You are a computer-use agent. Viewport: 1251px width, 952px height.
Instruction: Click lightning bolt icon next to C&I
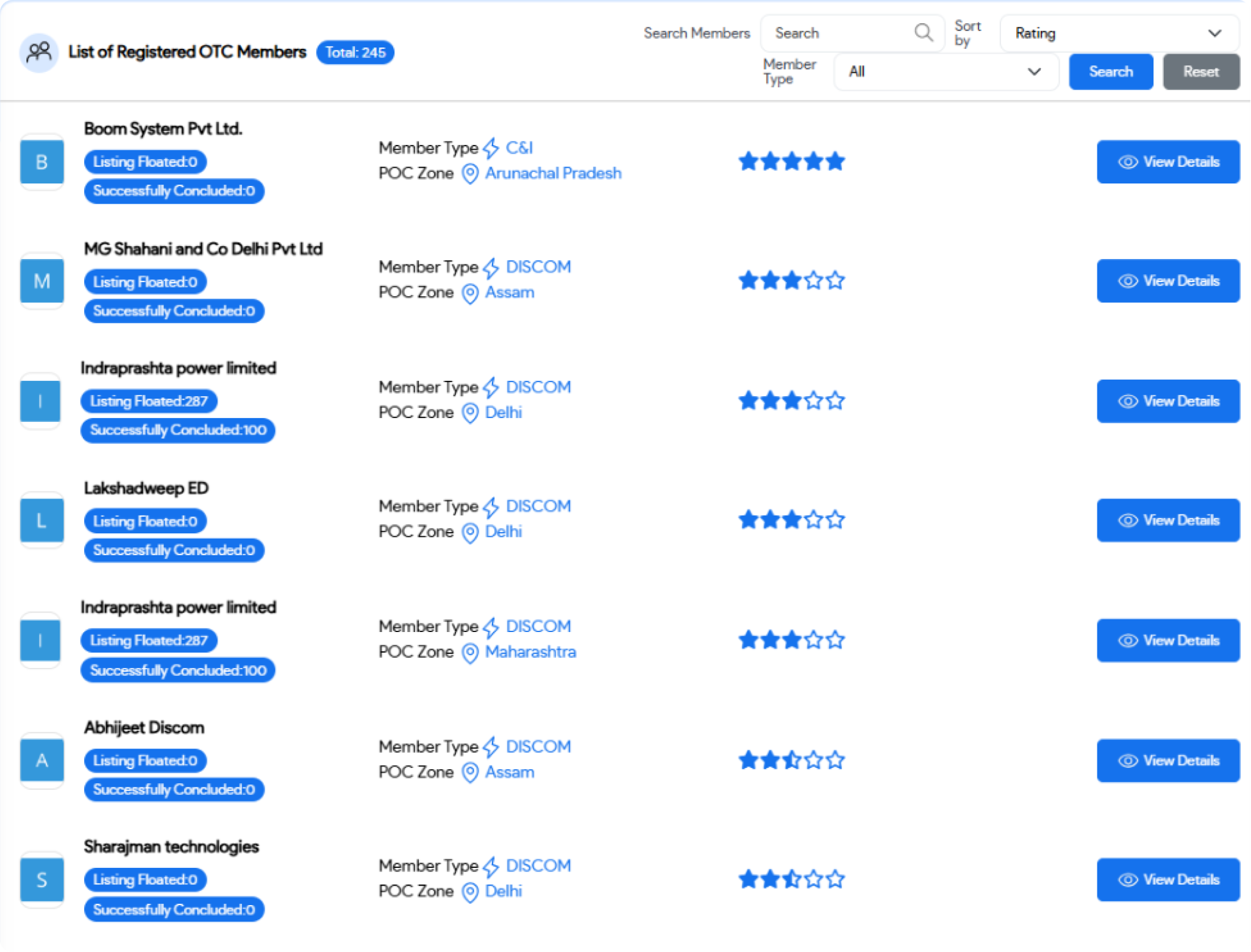[491, 147]
